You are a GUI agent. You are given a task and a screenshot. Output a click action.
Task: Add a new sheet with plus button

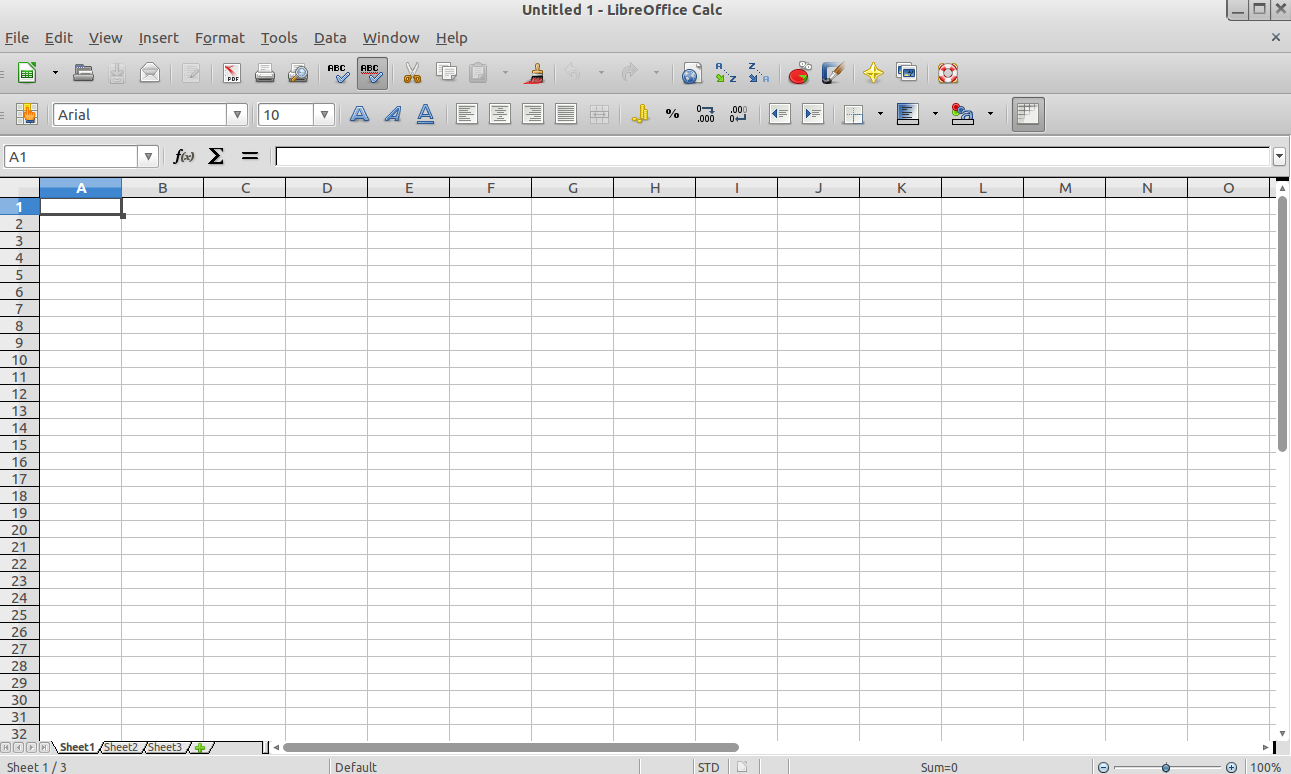[x=200, y=747]
